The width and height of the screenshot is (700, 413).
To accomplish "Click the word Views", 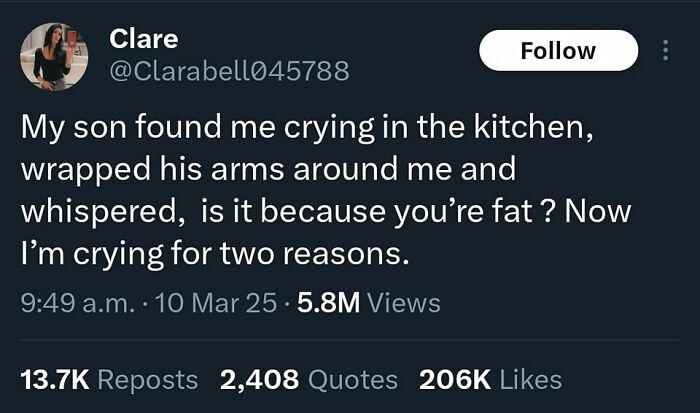I will click(403, 301).
